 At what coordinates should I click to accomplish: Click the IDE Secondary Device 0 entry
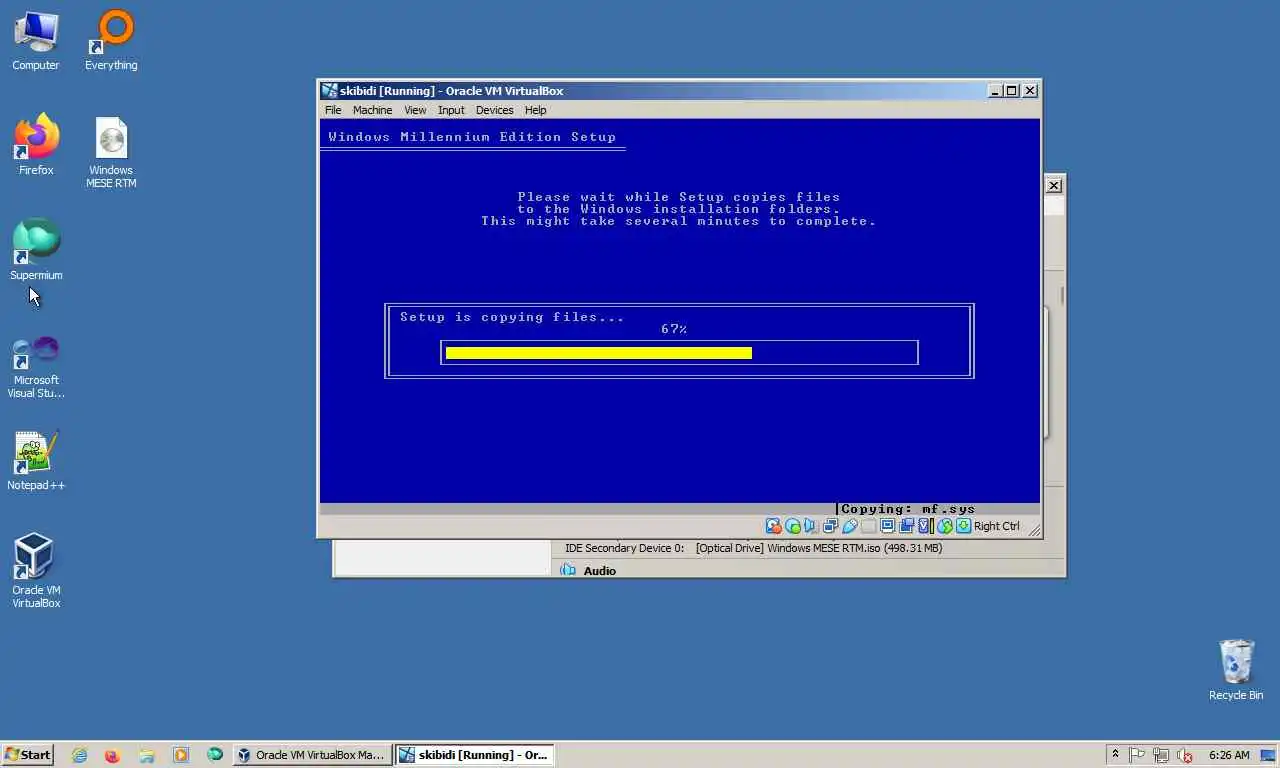[x=753, y=548]
